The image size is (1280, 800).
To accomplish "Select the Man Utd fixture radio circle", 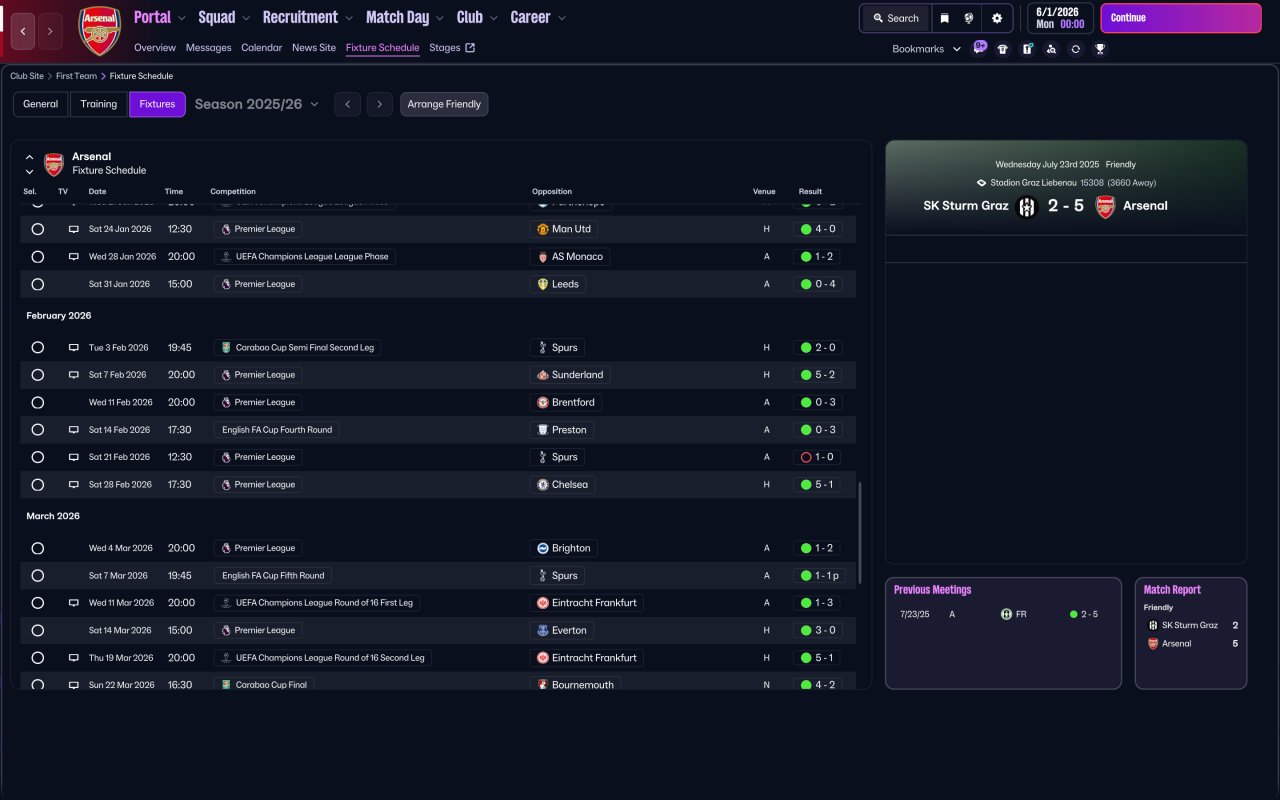I will [x=37, y=229].
